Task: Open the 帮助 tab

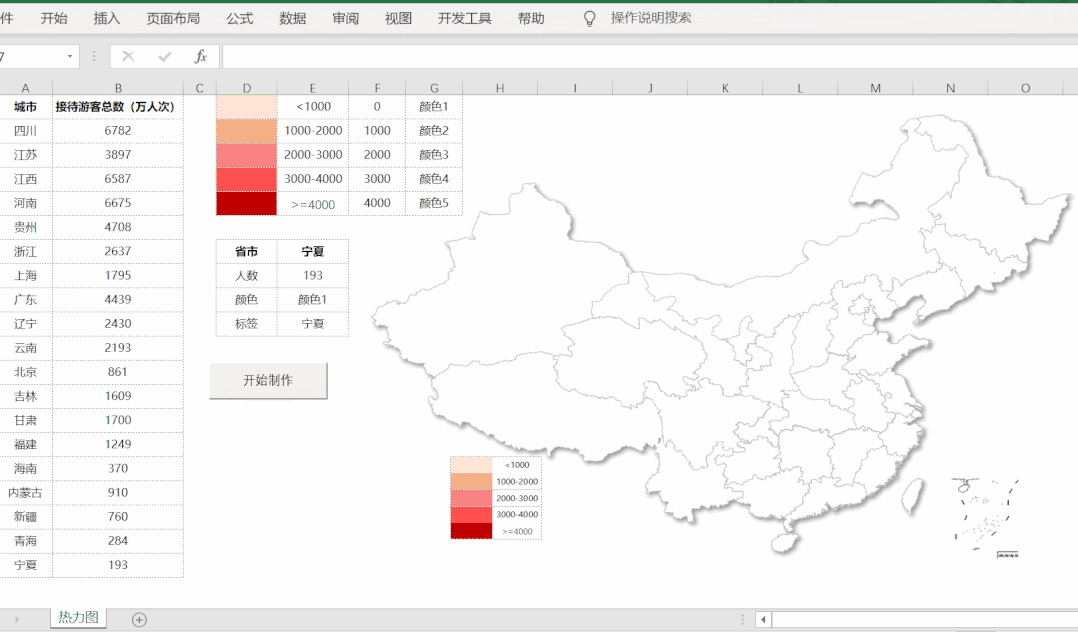Action: coord(531,19)
